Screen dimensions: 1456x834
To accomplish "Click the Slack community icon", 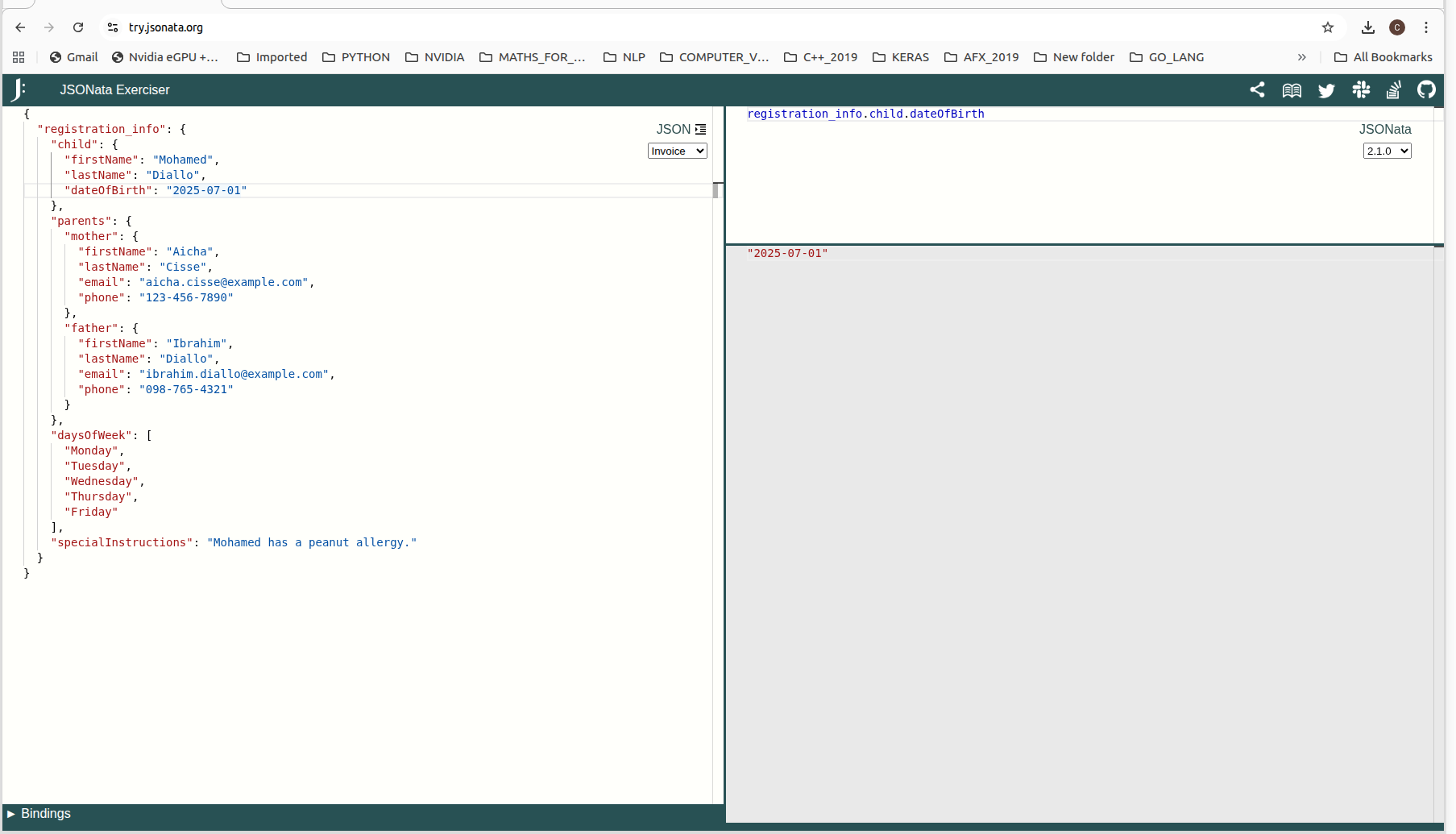I will [1360, 89].
